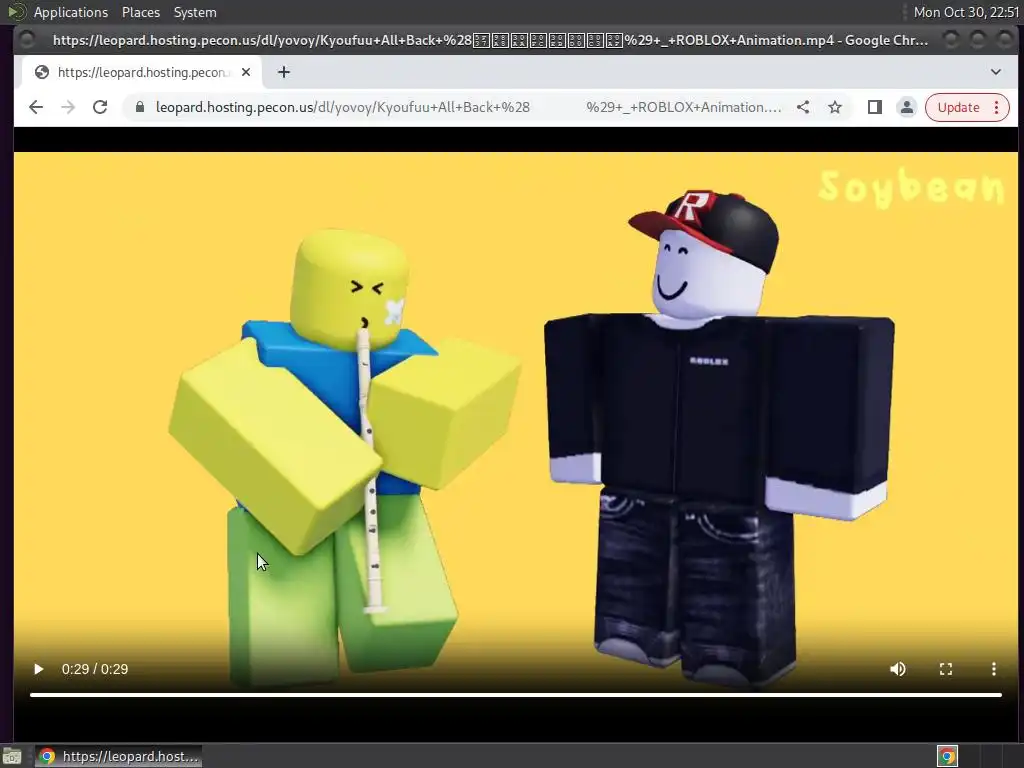Click the 0:29 / 0:29 time display
Image resolution: width=1024 pixels, height=768 pixels.
pos(95,669)
